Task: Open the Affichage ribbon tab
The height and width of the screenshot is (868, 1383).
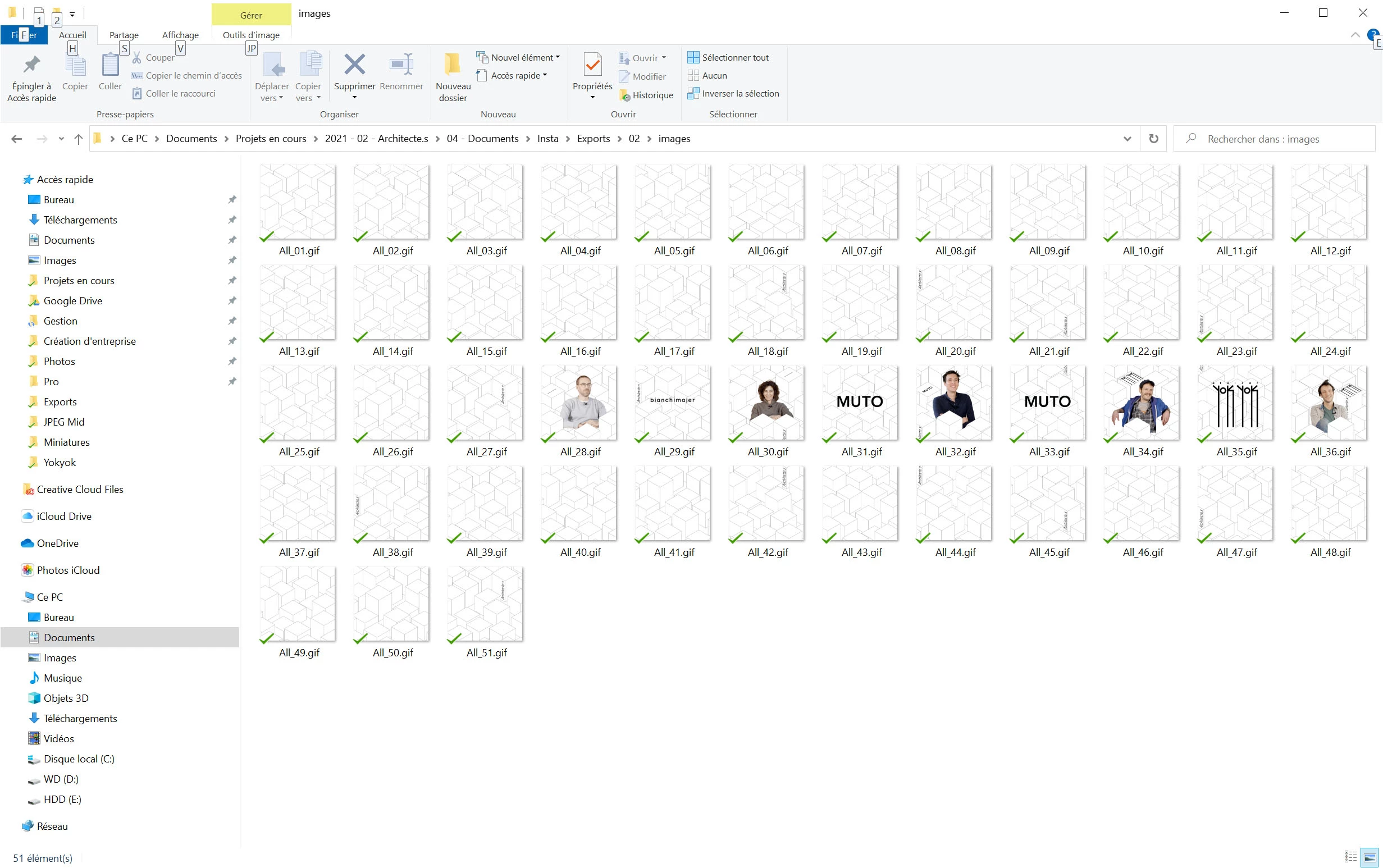Action: click(x=180, y=35)
